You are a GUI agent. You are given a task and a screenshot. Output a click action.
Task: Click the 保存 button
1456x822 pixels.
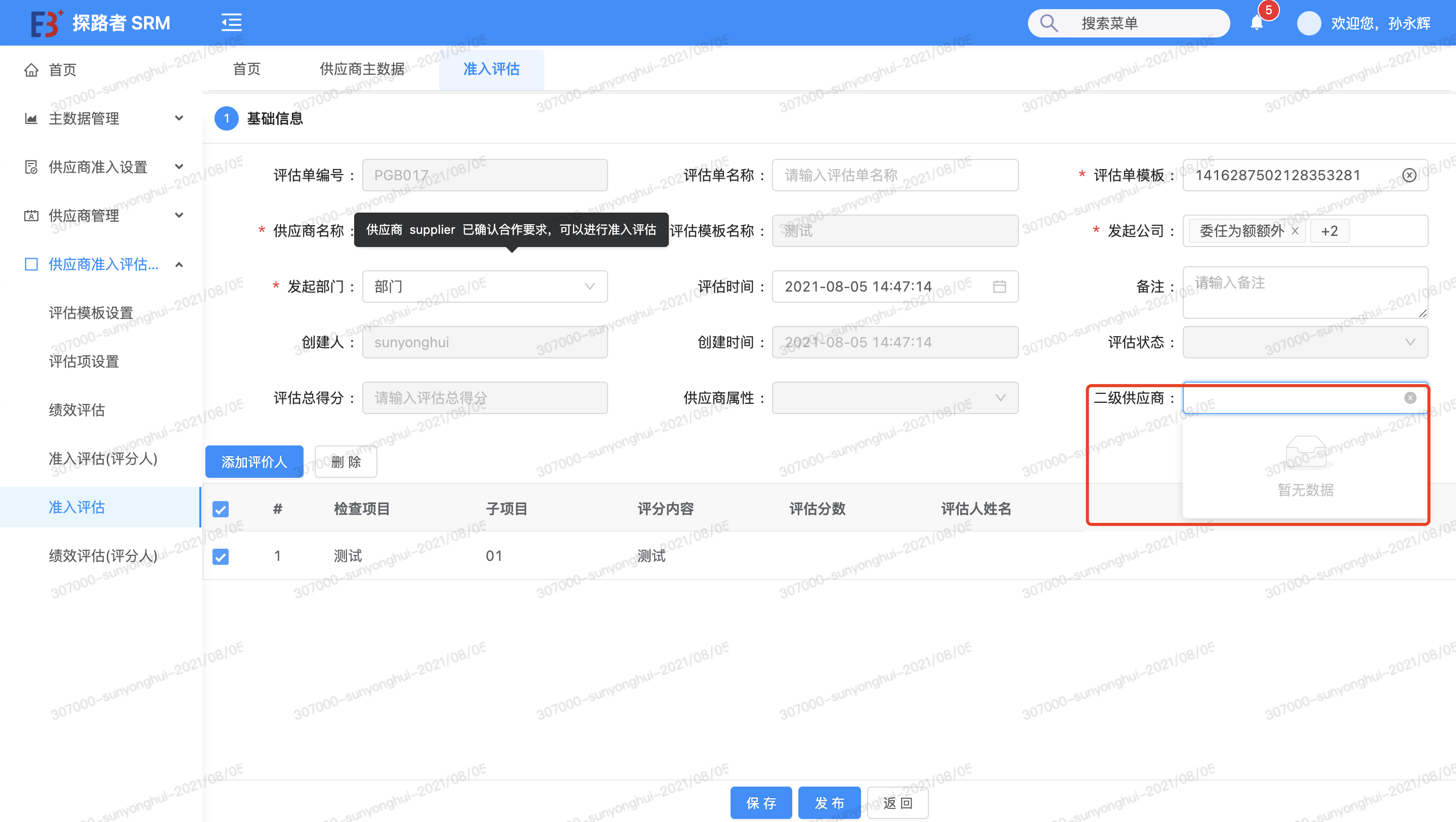[x=760, y=803]
